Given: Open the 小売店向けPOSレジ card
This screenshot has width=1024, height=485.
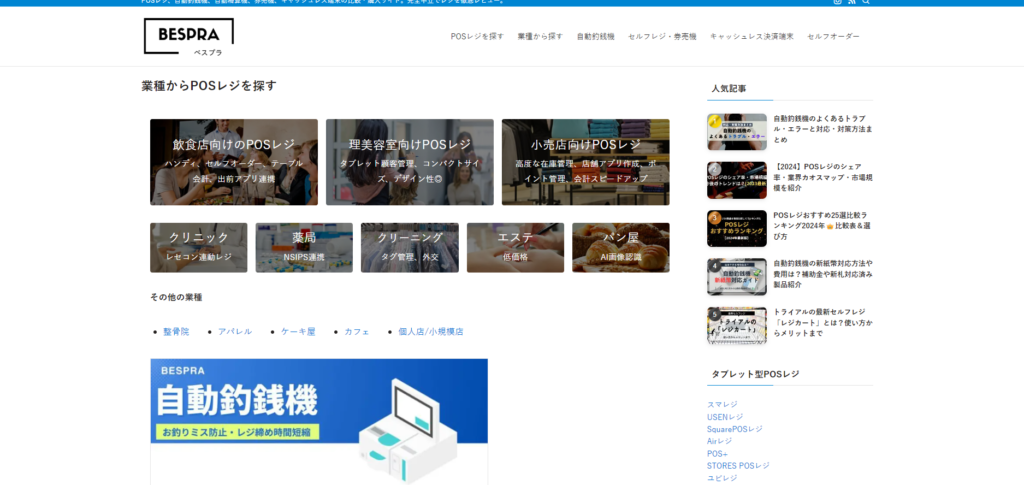Looking at the screenshot, I should coord(586,162).
